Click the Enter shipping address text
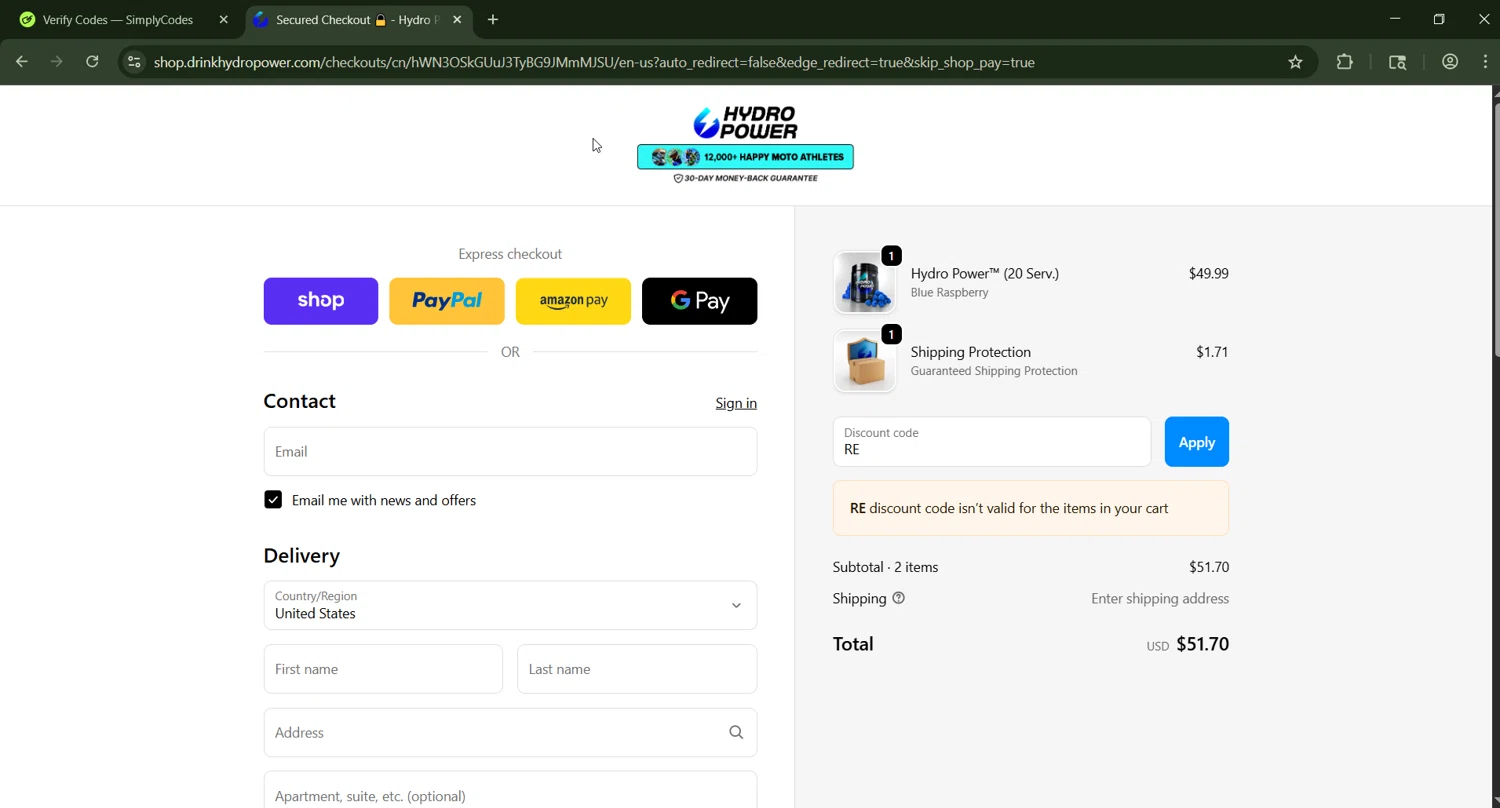1500x808 pixels. click(x=1160, y=599)
